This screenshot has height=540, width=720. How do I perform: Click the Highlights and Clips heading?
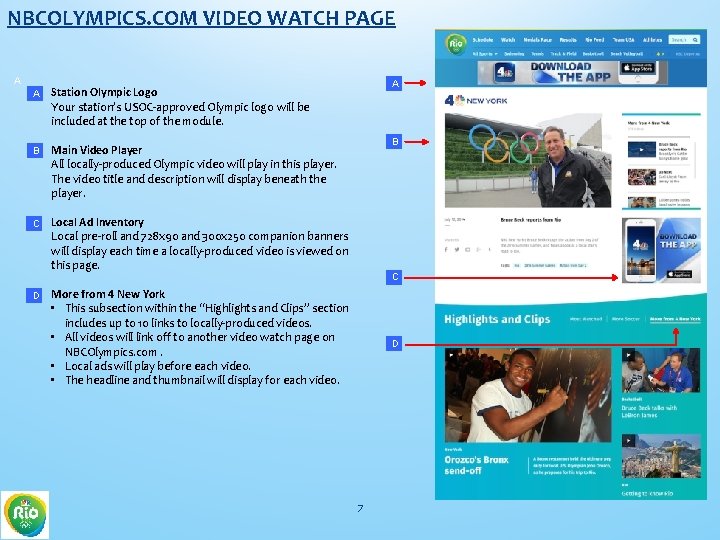[x=497, y=319]
